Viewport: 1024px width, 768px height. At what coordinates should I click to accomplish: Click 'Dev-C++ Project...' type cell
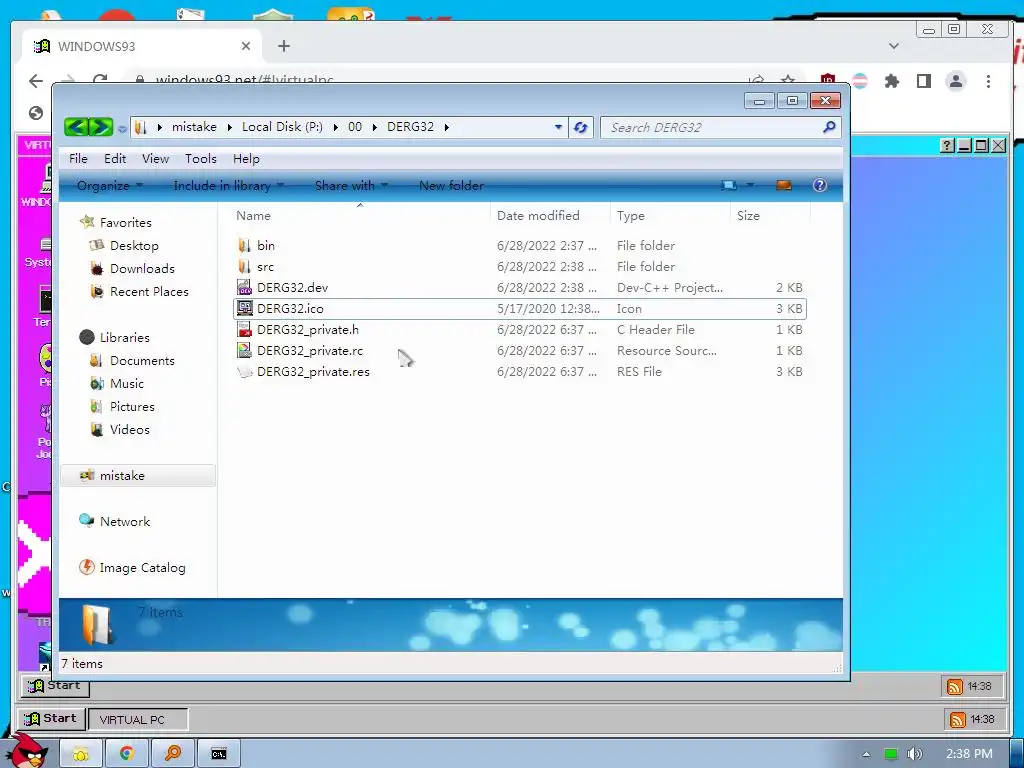pos(670,287)
